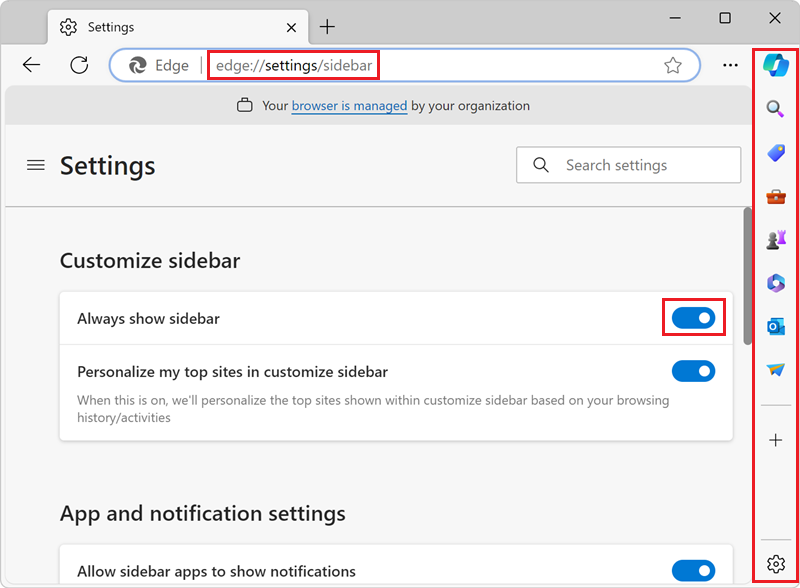The width and height of the screenshot is (800, 588).
Task: Click the favorites star in the address bar
Action: tap(673, 64)
